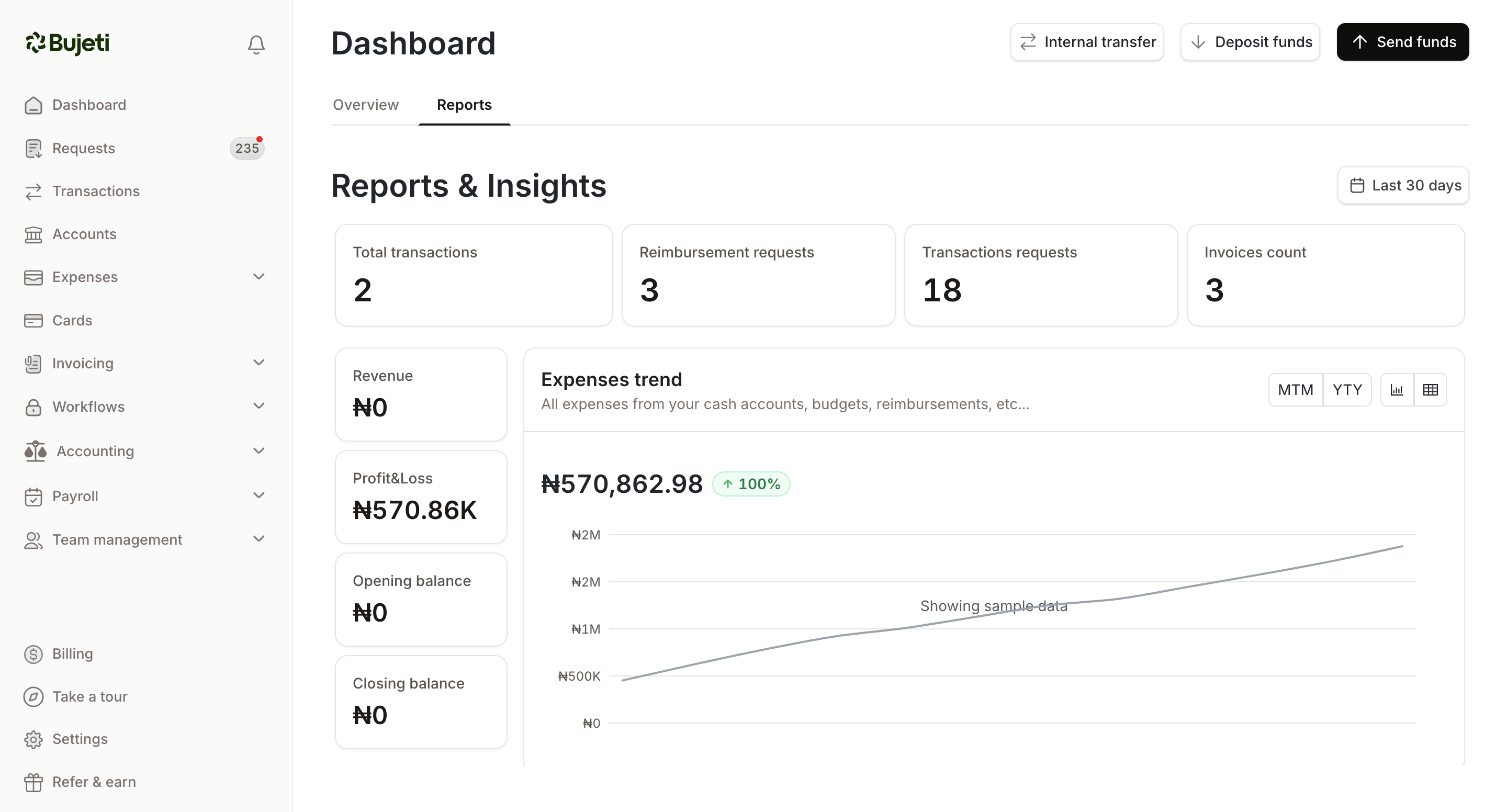Select the YTY trend toggle
The image size is (1507, 812).
[1347, 390]
